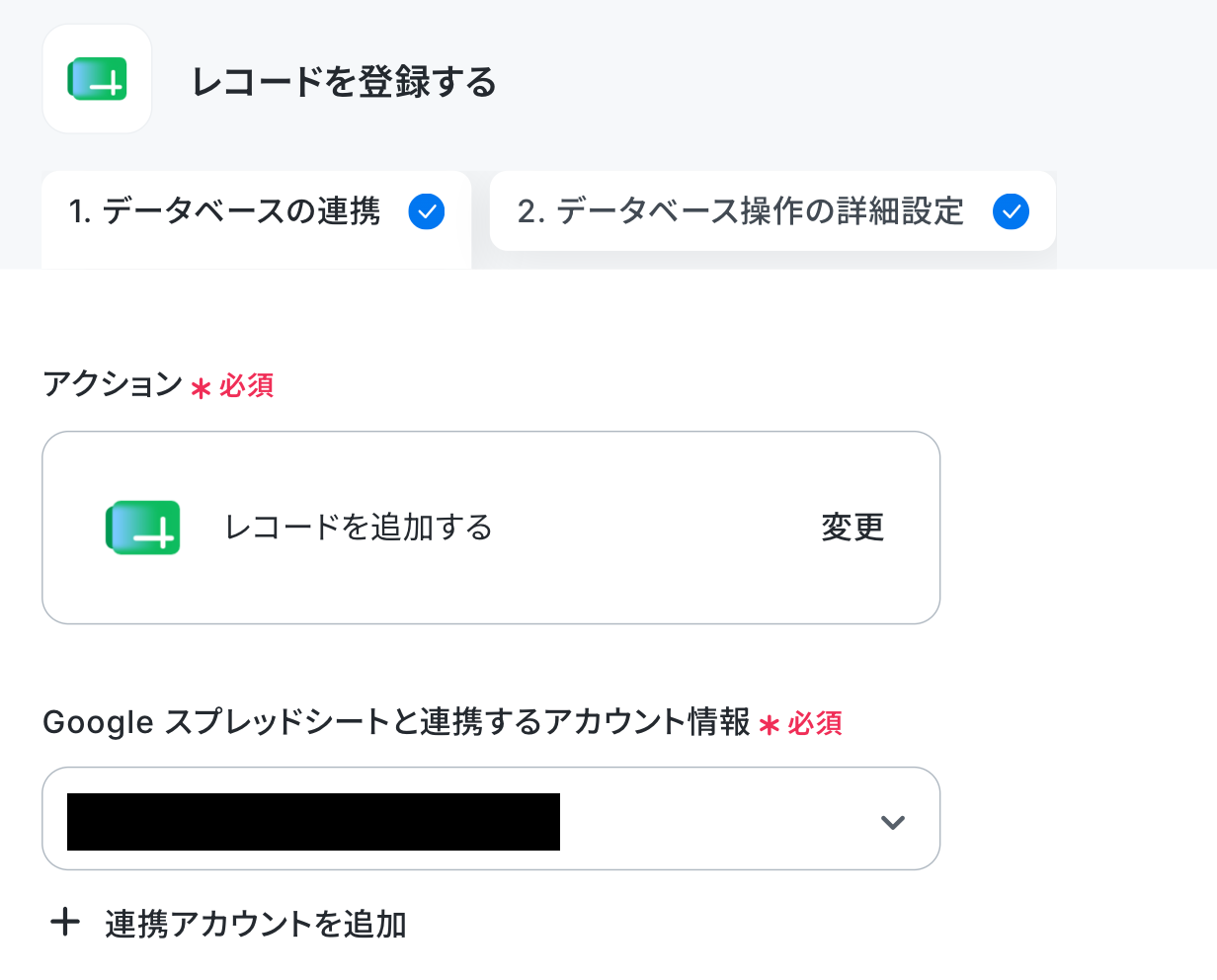Click the blue checkmark on 詳細設定 tab
The width and height of the screenshot is (1217, 980).
click(x=1011, y=211)
